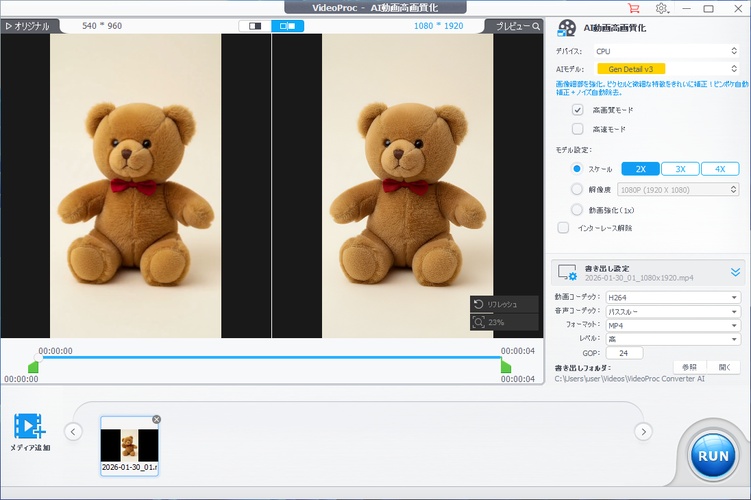
Task: Choose 3X scale
Action: click(x=680, y=169)
